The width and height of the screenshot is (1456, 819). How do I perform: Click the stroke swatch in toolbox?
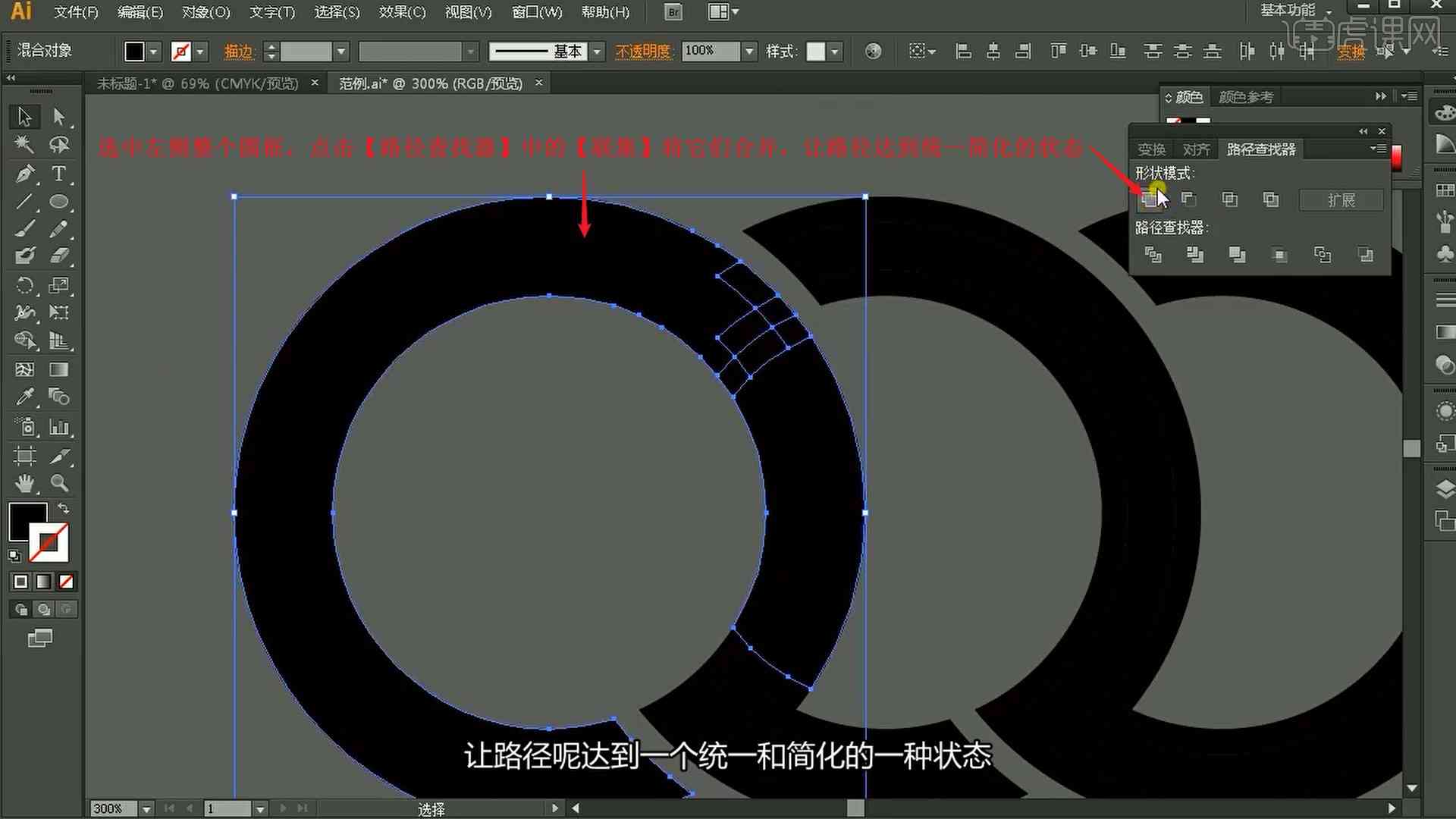[x=49, y=543]
